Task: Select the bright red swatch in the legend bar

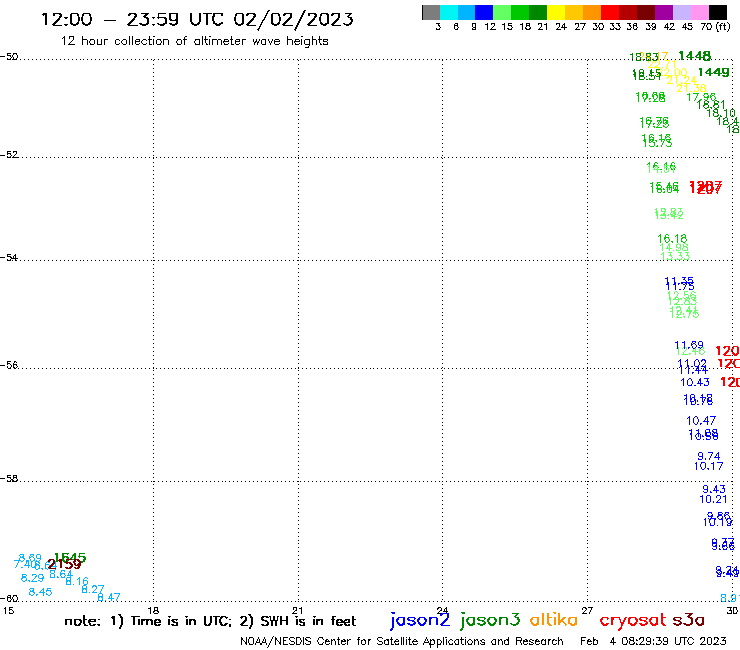Action: click(x=610, y=12)
